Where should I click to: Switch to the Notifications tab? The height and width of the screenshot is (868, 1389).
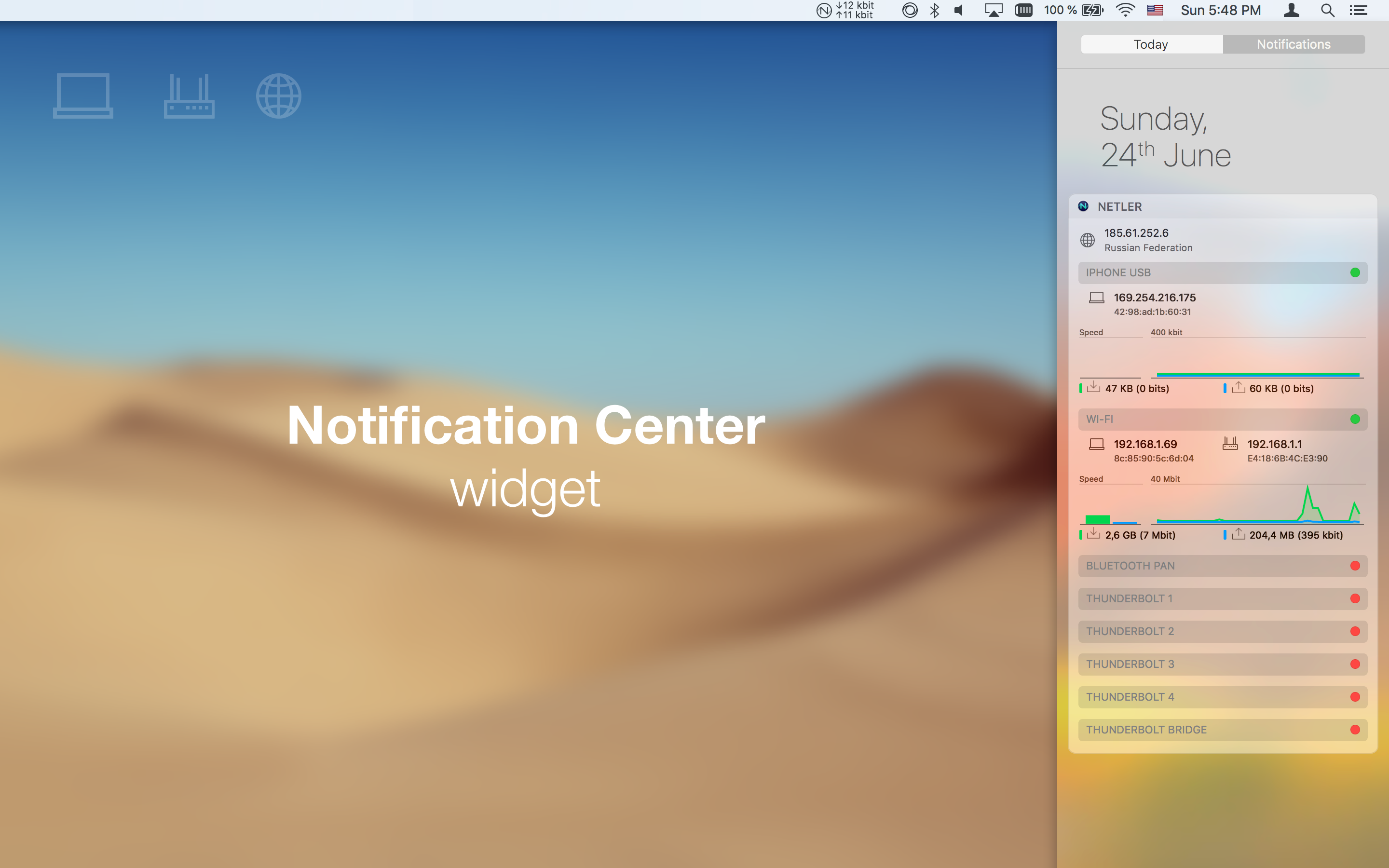pyautogui.click(x=1293, y=44)
